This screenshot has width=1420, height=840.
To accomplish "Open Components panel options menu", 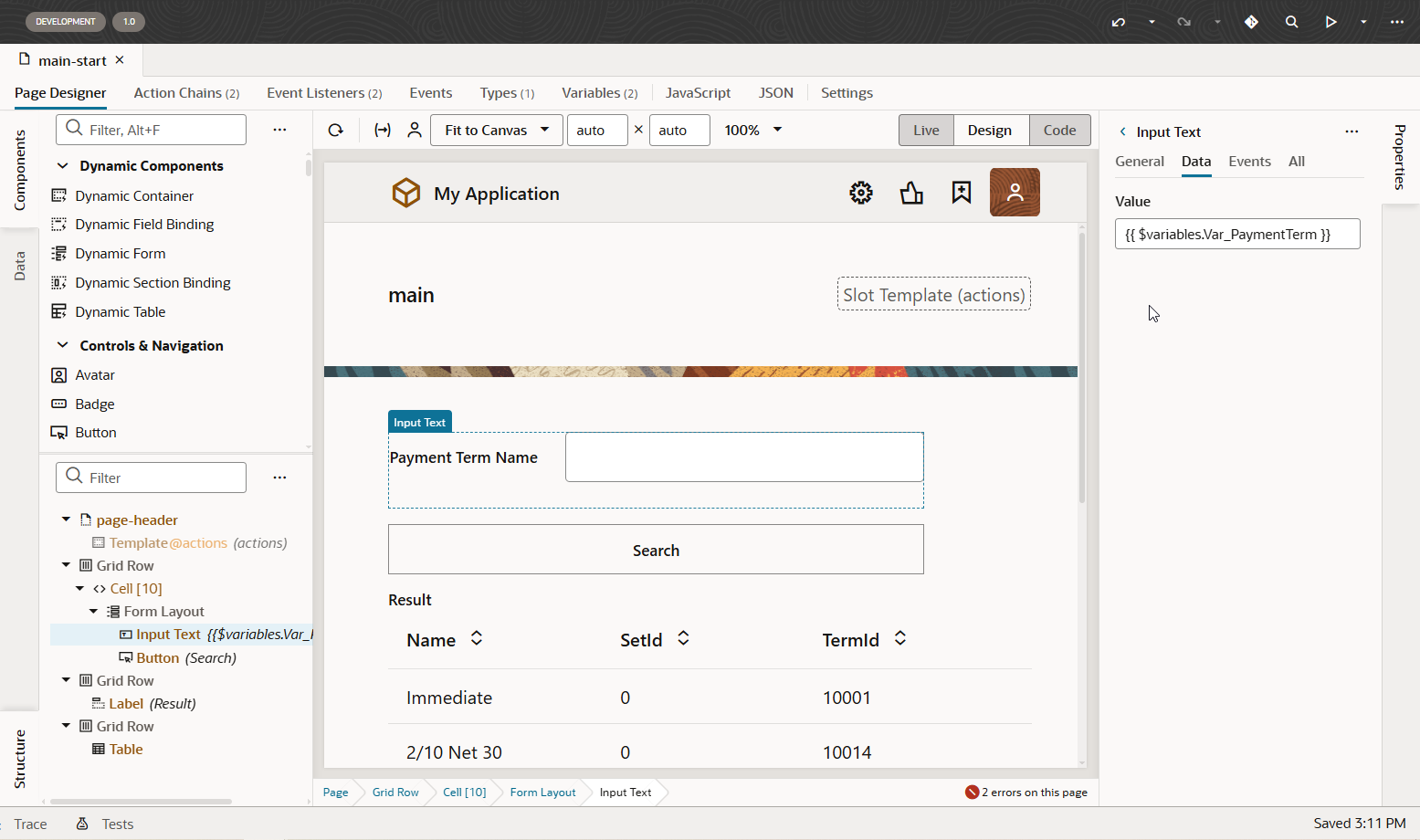I will (279, 131).
